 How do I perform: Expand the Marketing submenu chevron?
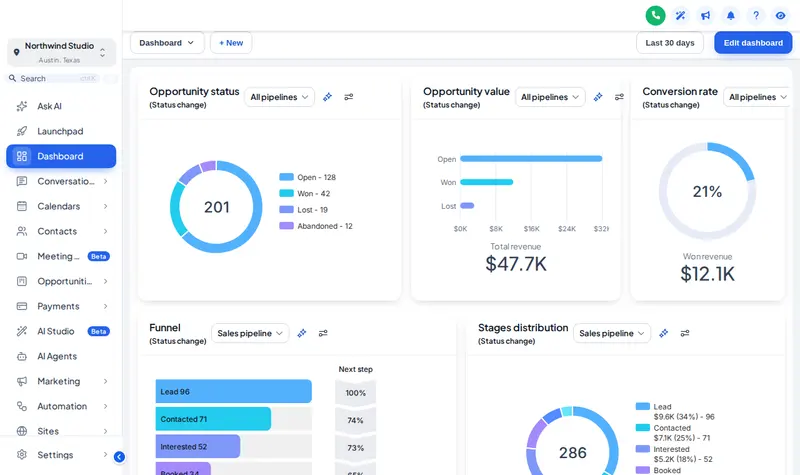106,381
